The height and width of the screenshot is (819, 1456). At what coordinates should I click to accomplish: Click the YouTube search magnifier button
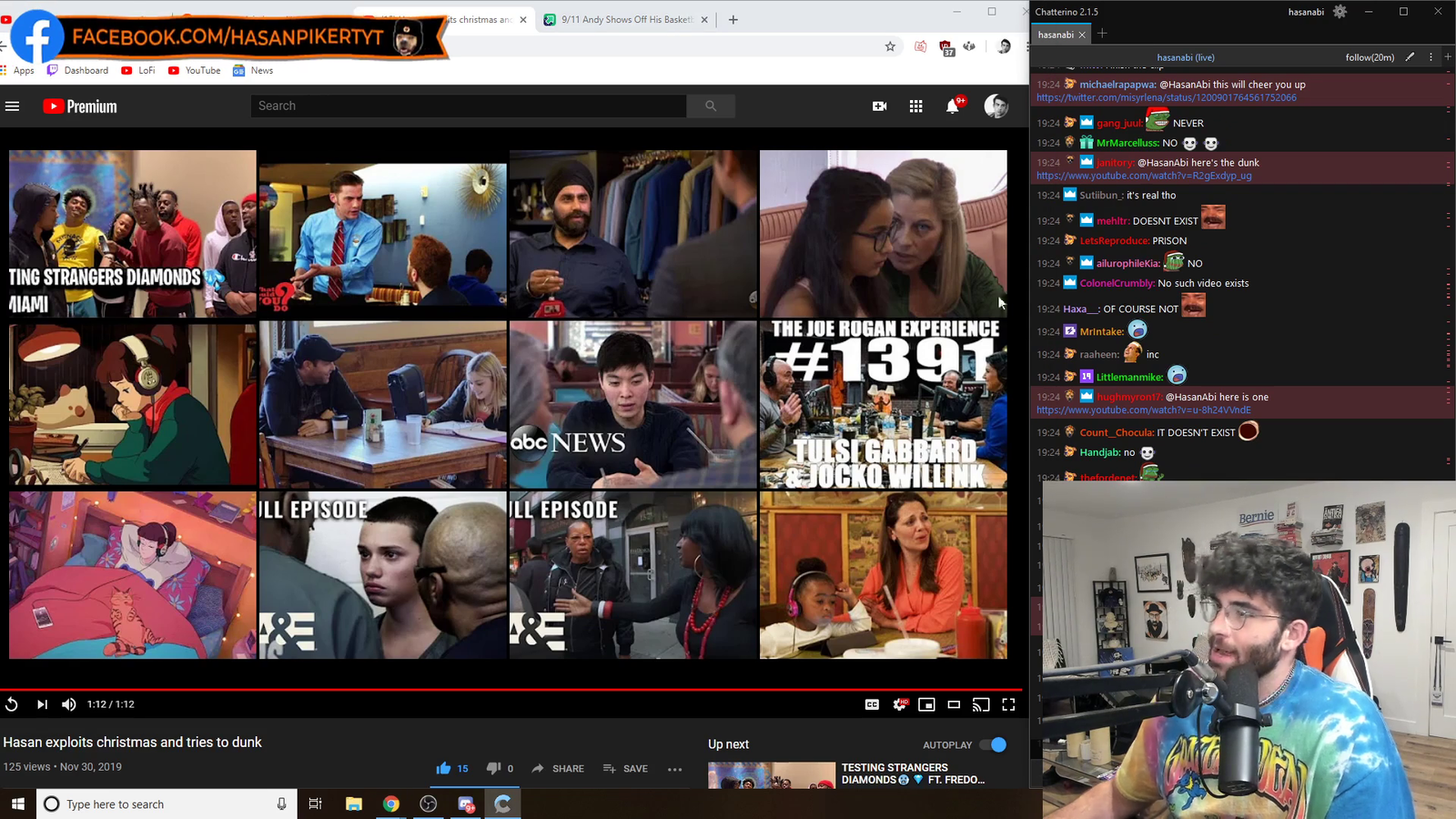pyautogui.click(x=711, y=106)
